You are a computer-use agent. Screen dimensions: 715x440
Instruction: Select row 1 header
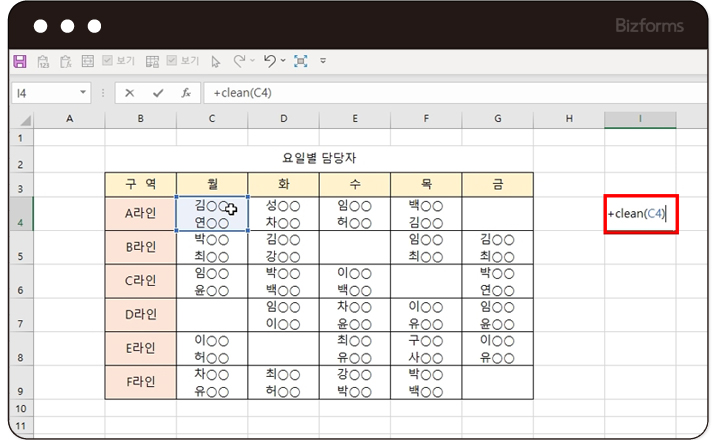point(21,137)
